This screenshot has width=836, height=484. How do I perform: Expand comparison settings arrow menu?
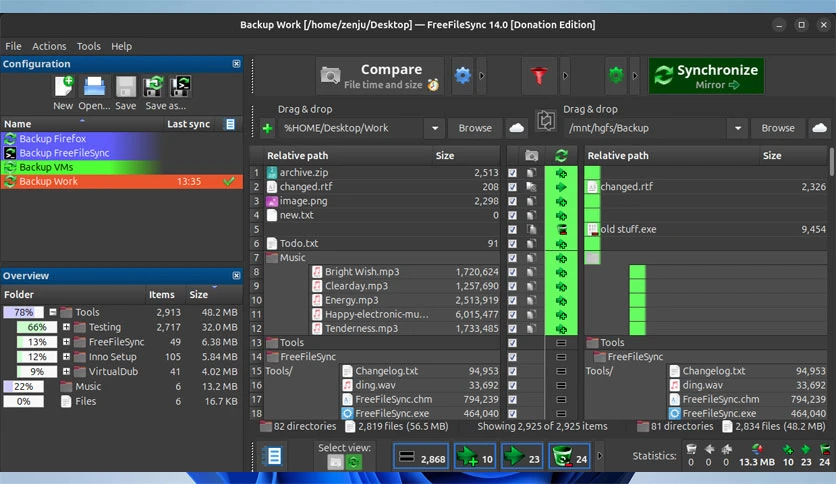coord(481,76)
